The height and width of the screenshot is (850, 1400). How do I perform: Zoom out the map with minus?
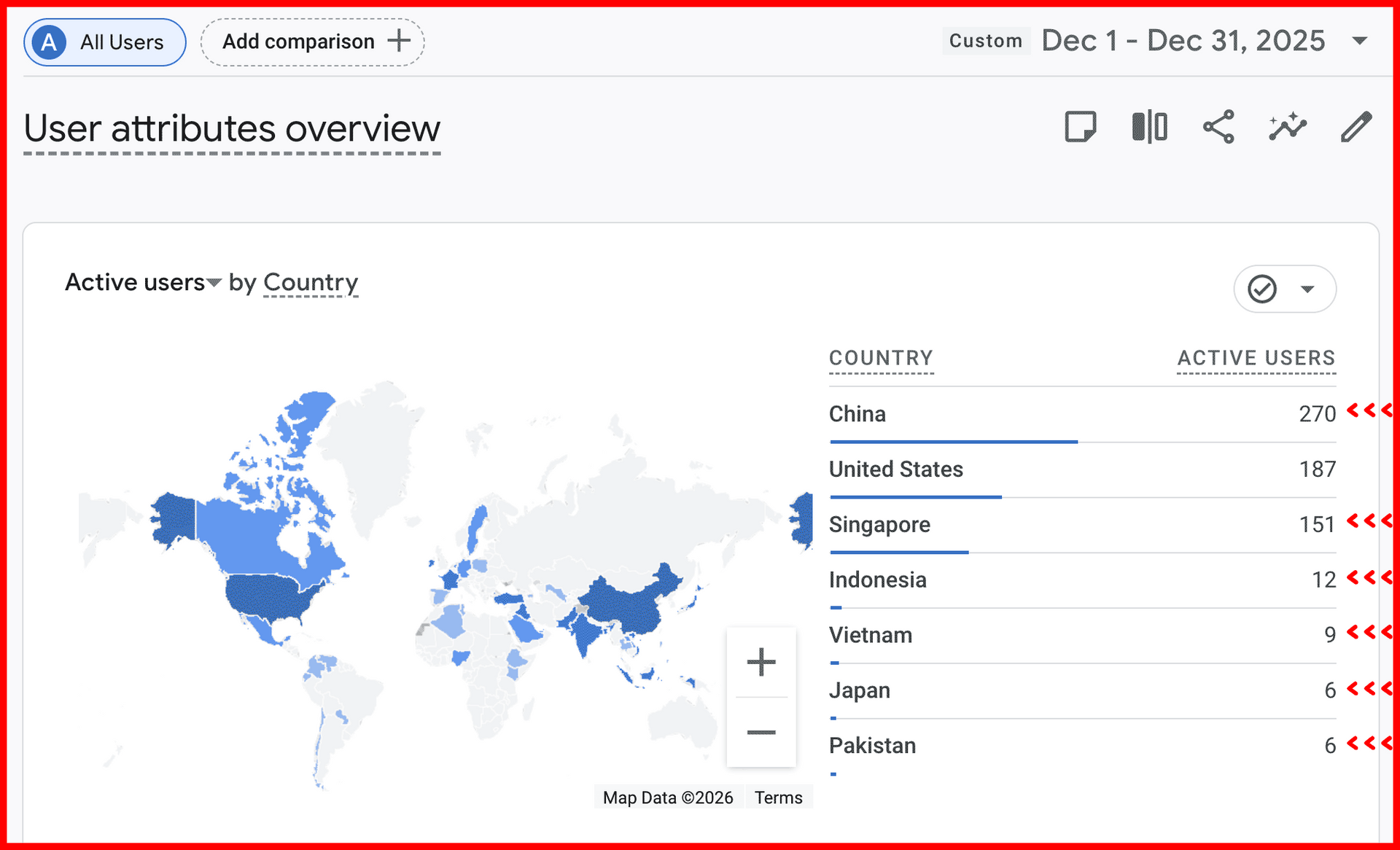761,732
